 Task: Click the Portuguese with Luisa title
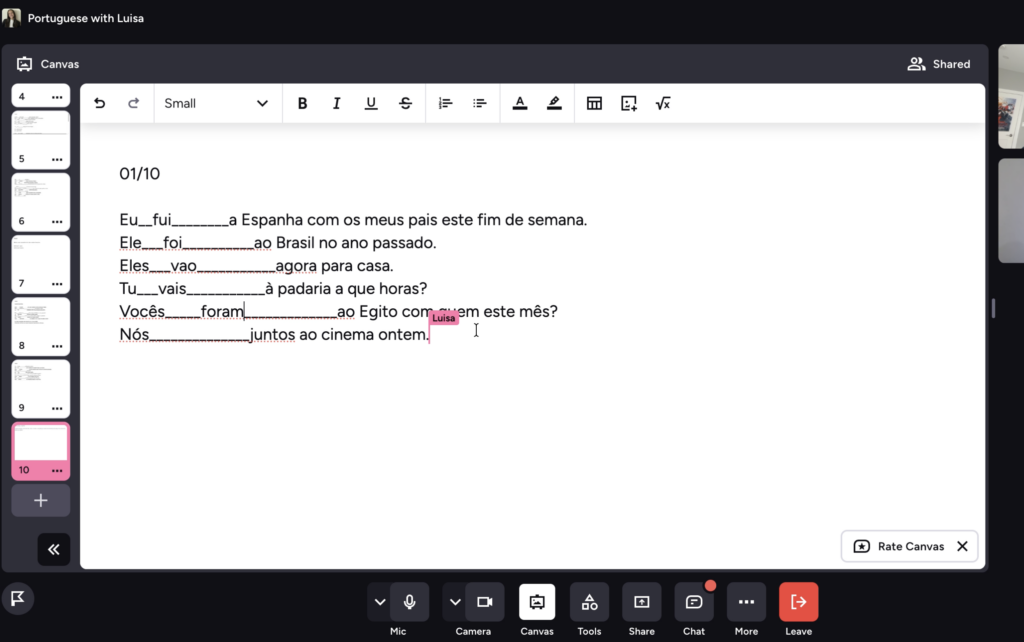86,18
